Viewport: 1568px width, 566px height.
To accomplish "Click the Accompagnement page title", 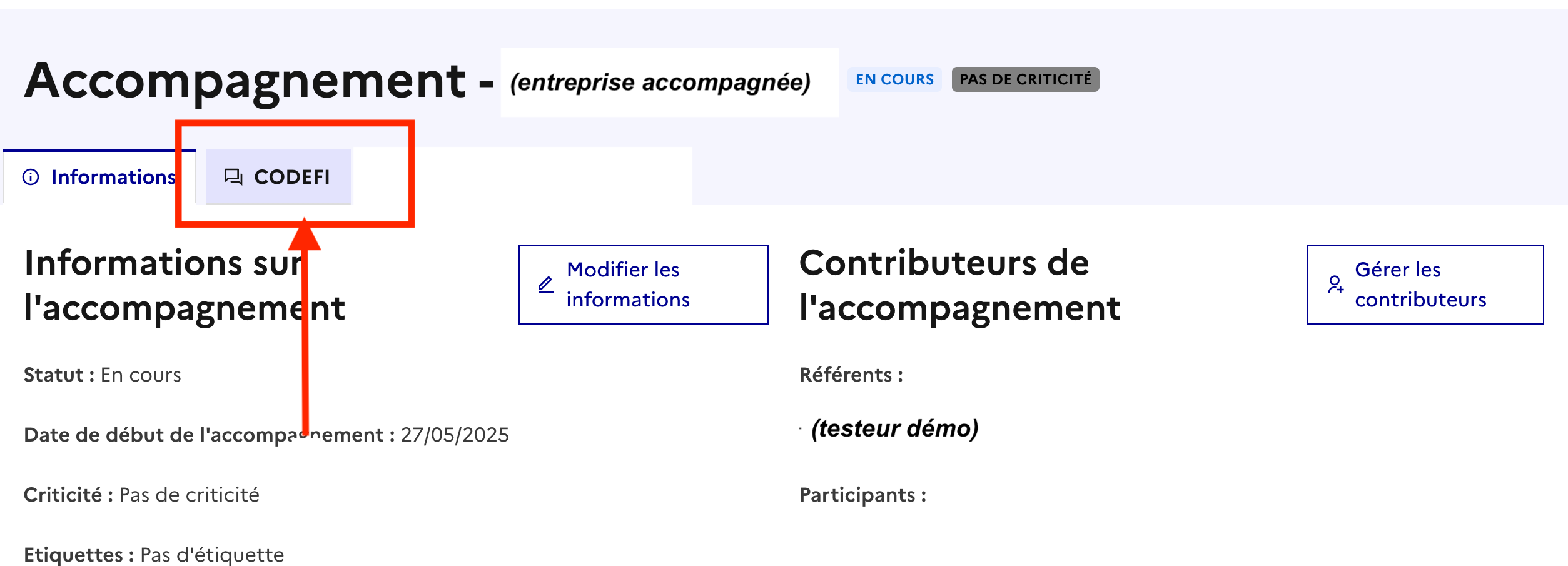I will [245, 81].
